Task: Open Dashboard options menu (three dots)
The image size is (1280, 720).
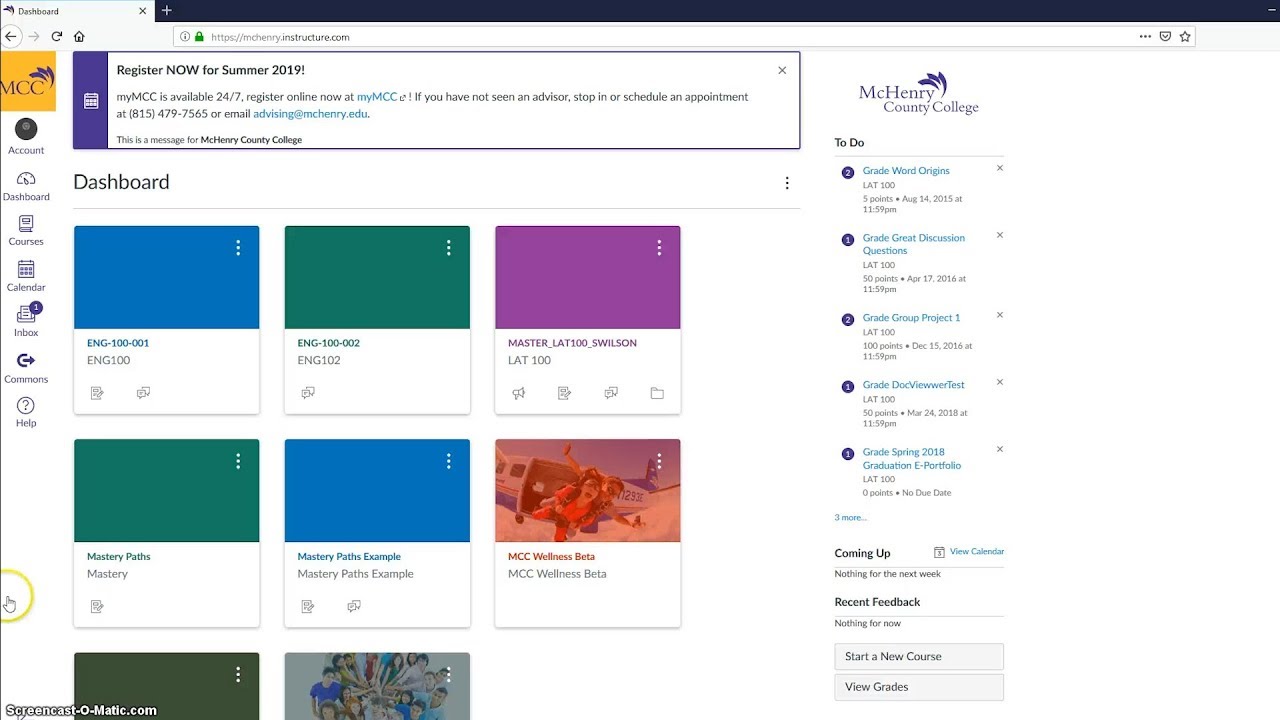Action: pos(787,183)
